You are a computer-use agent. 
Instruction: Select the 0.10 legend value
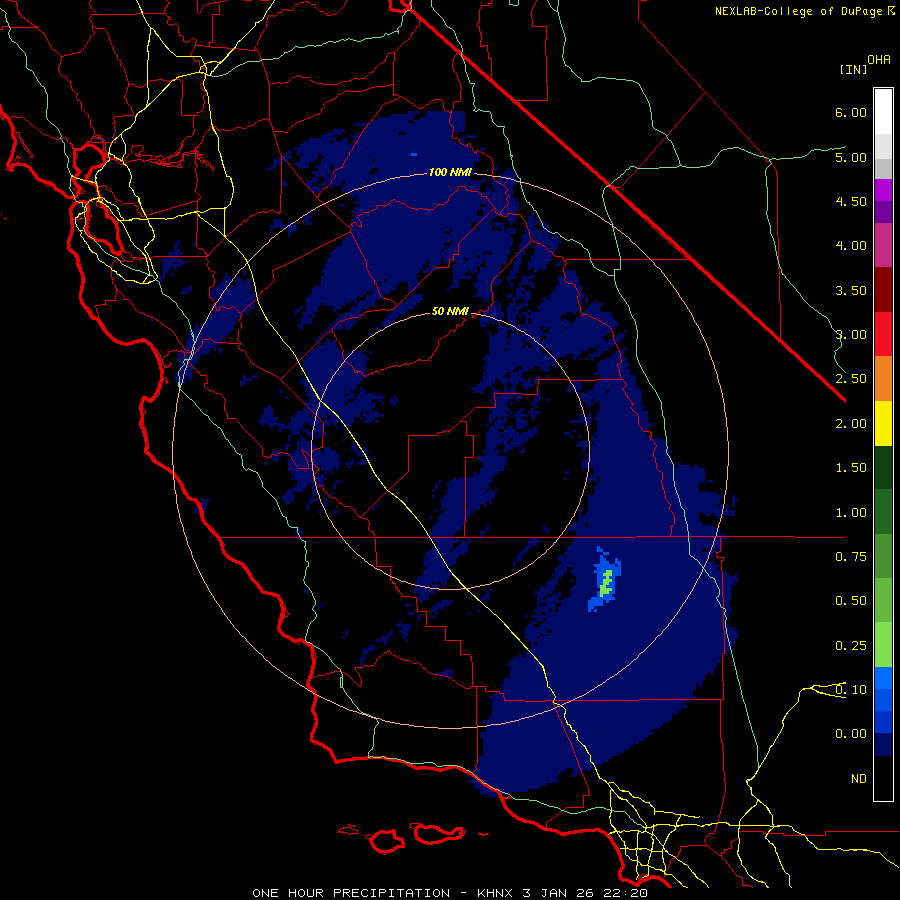(x=851, y=690)
